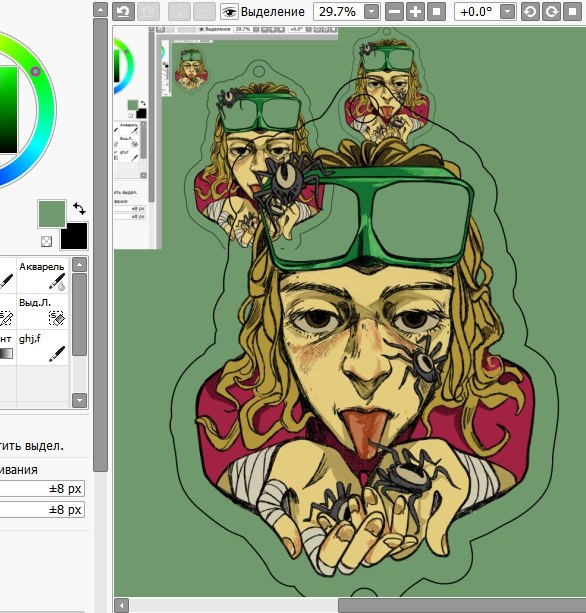Select the Выд.Л. selection eraser tool
Screen dimensions: 586x613
[43, 312]
